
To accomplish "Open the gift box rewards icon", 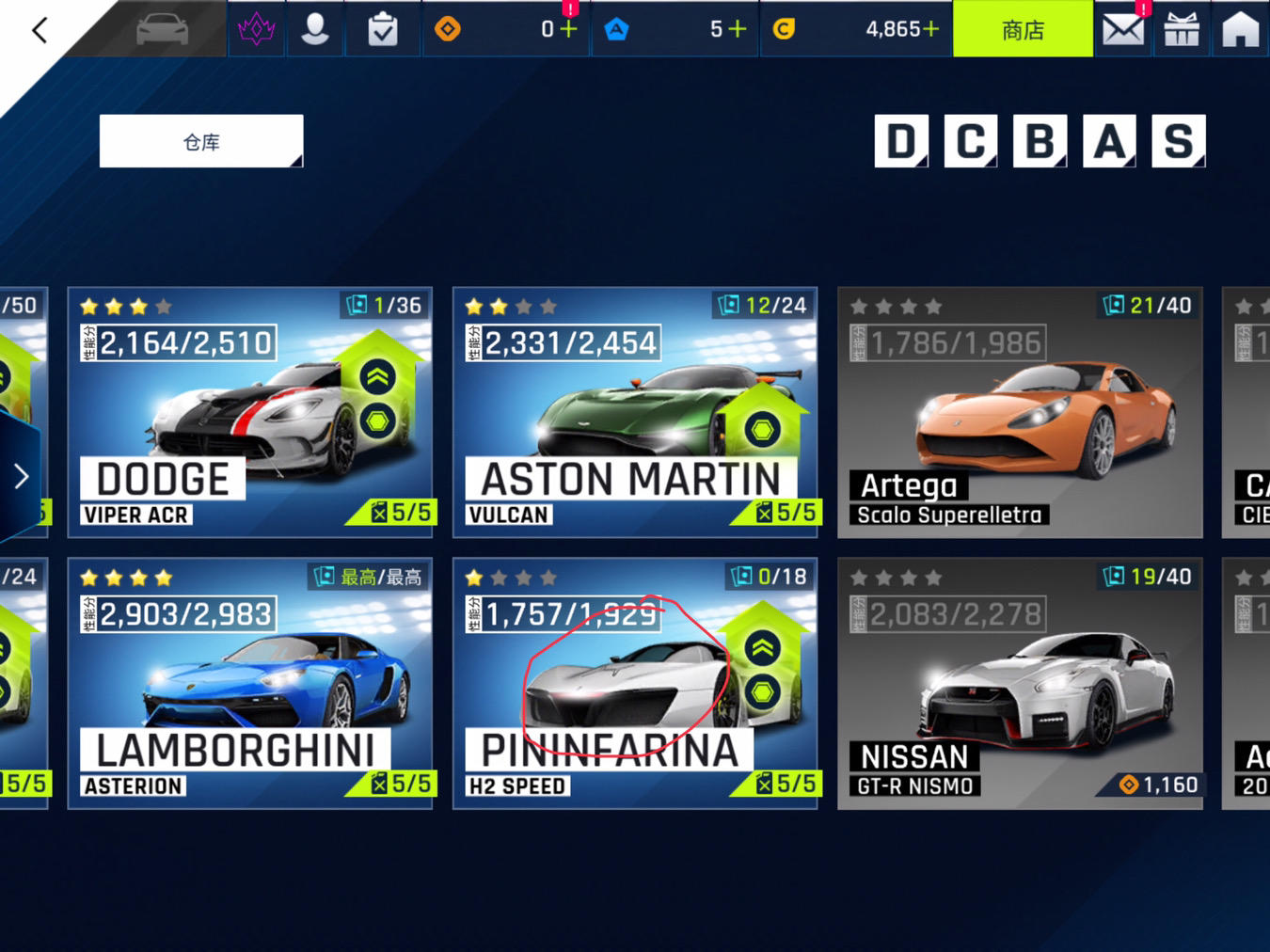I will coord(1182,29).
